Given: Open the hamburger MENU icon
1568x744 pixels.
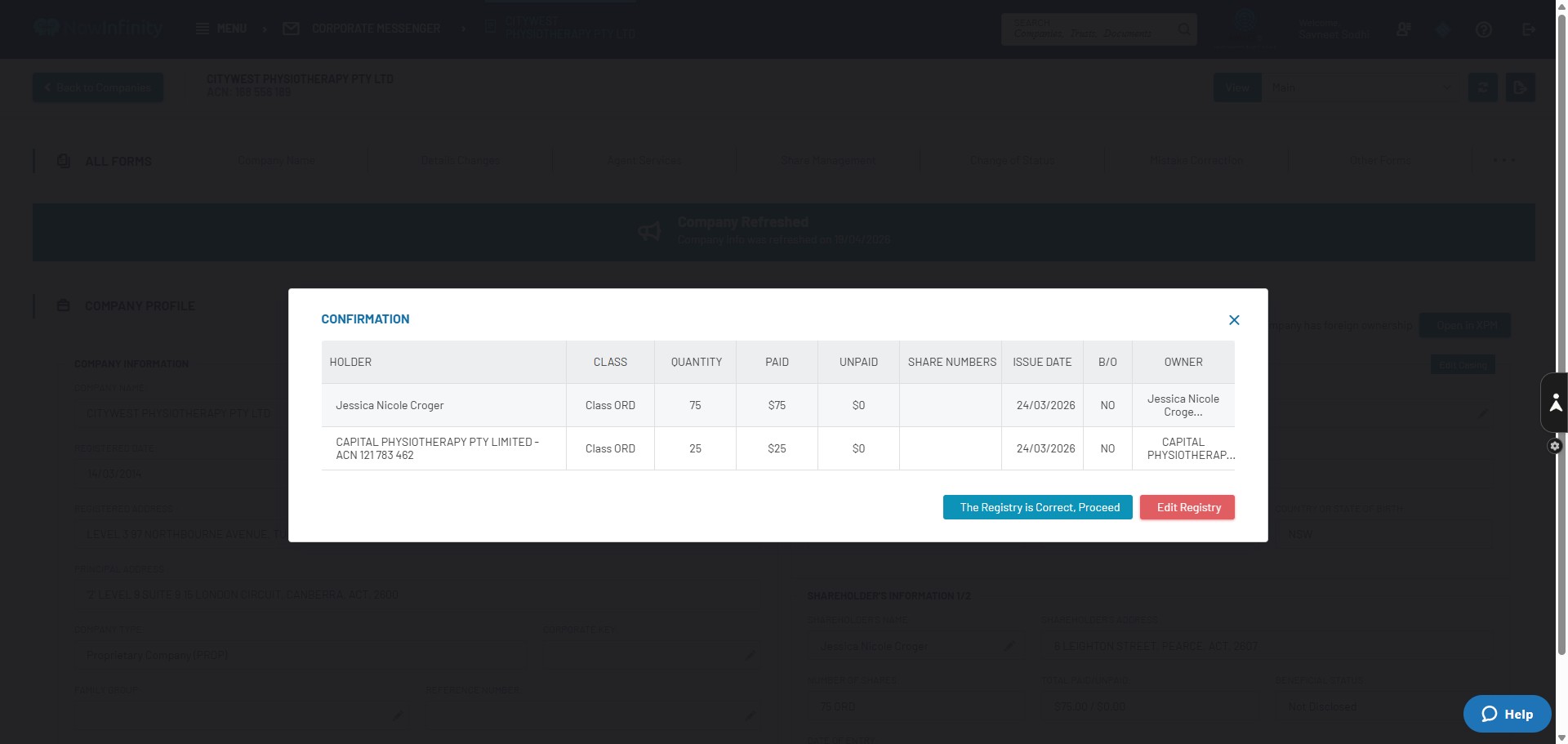Looking at the screenshot, I should (x=203, y=29).
